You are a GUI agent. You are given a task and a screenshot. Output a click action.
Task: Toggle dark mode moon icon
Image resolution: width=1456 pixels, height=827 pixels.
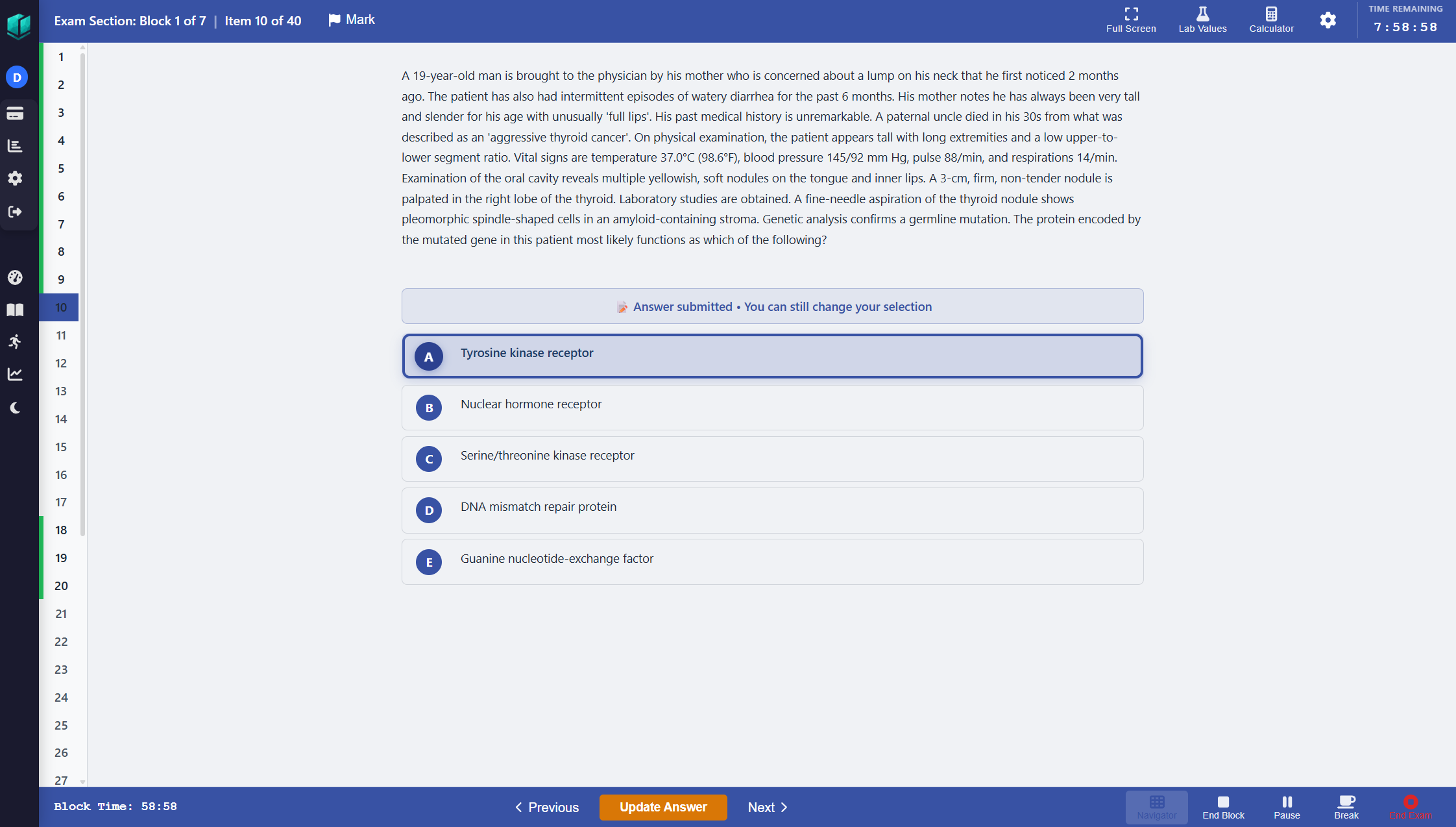tap(15, 408)
